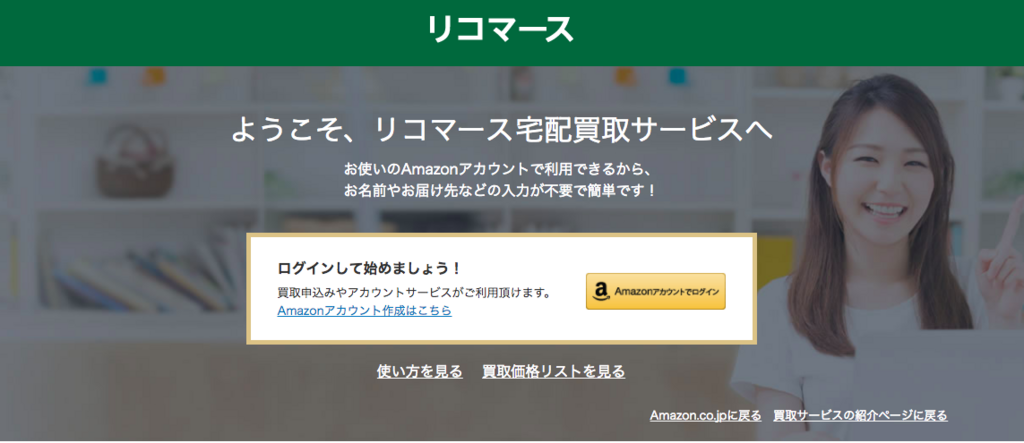Click the ログインして始めましょう！ heading

370,269
